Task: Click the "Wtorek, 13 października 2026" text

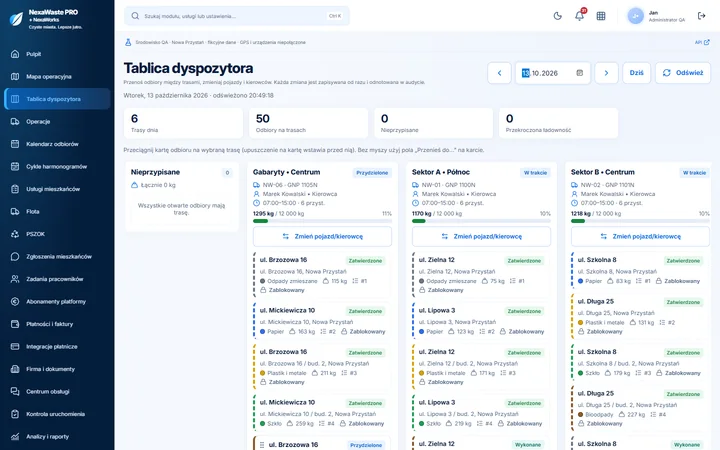Action: tap(166, 96)
